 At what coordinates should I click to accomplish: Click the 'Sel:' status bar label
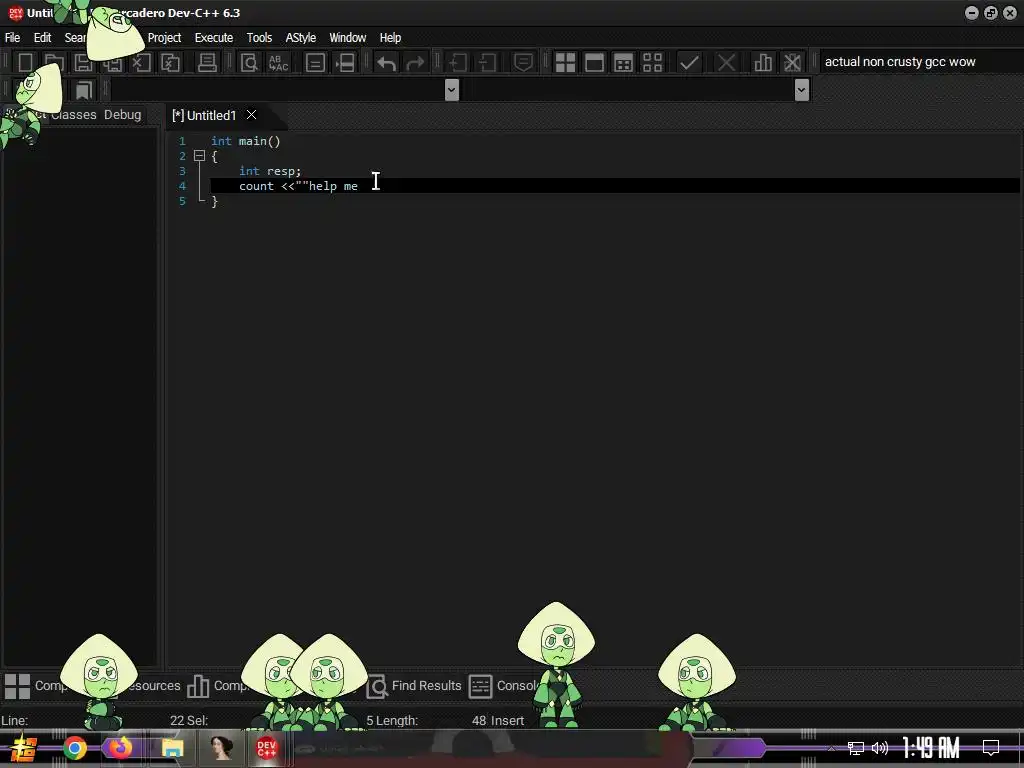coord(197,720)
